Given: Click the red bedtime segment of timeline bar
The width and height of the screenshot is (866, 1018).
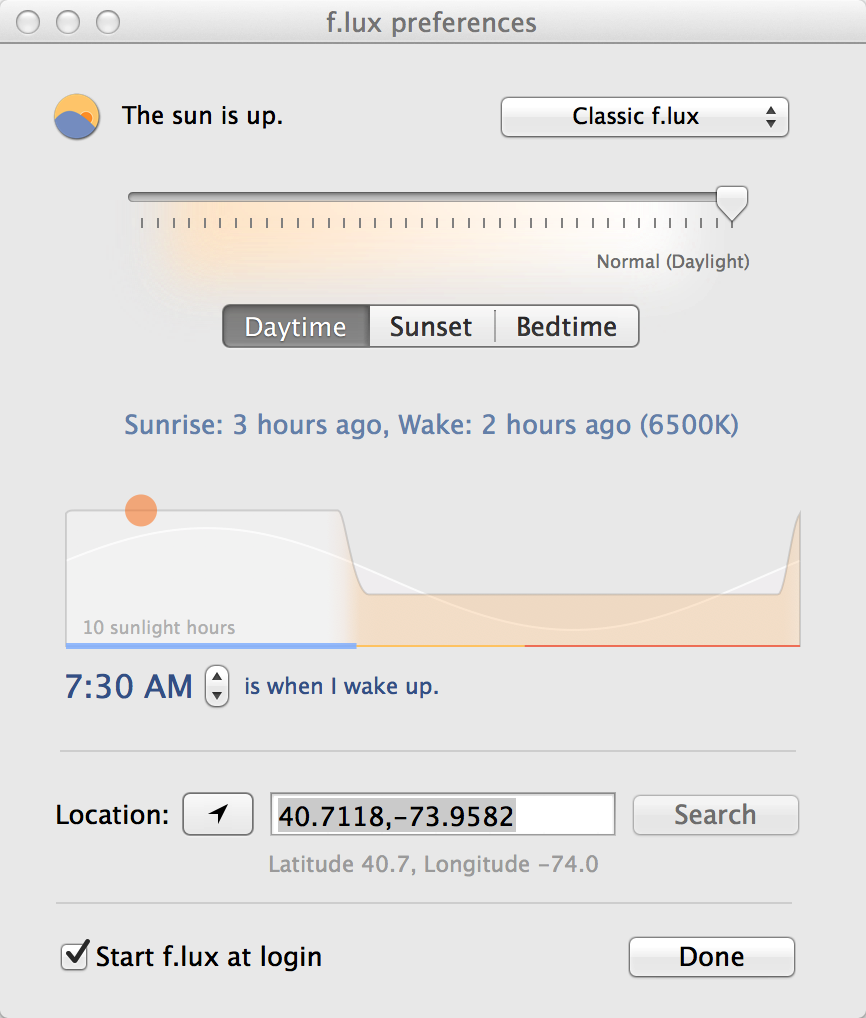Looking at the screenshot, I should coord(662,646).
